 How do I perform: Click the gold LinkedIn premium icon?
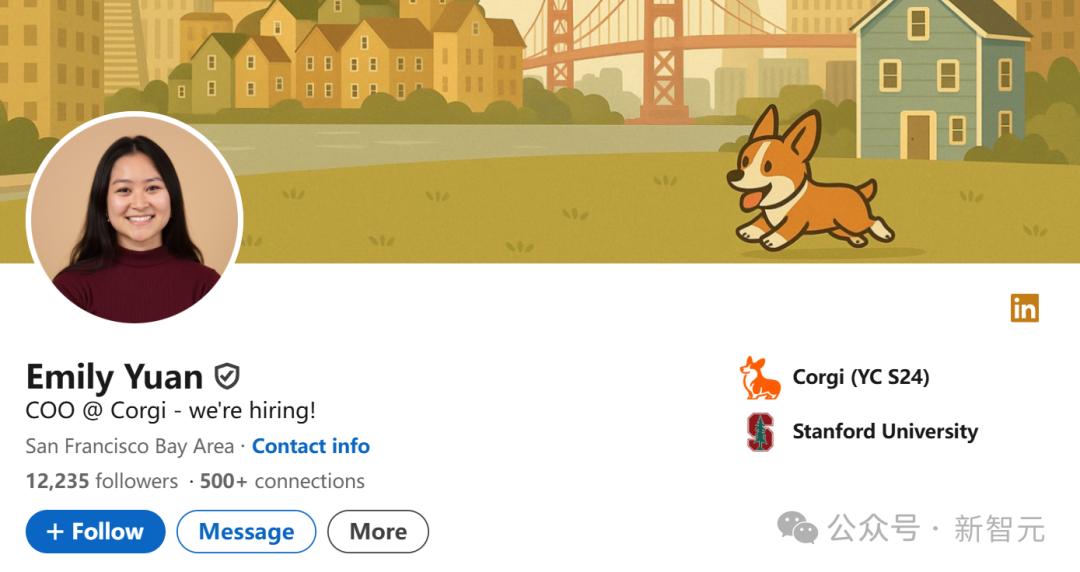tap(1024, 308)
